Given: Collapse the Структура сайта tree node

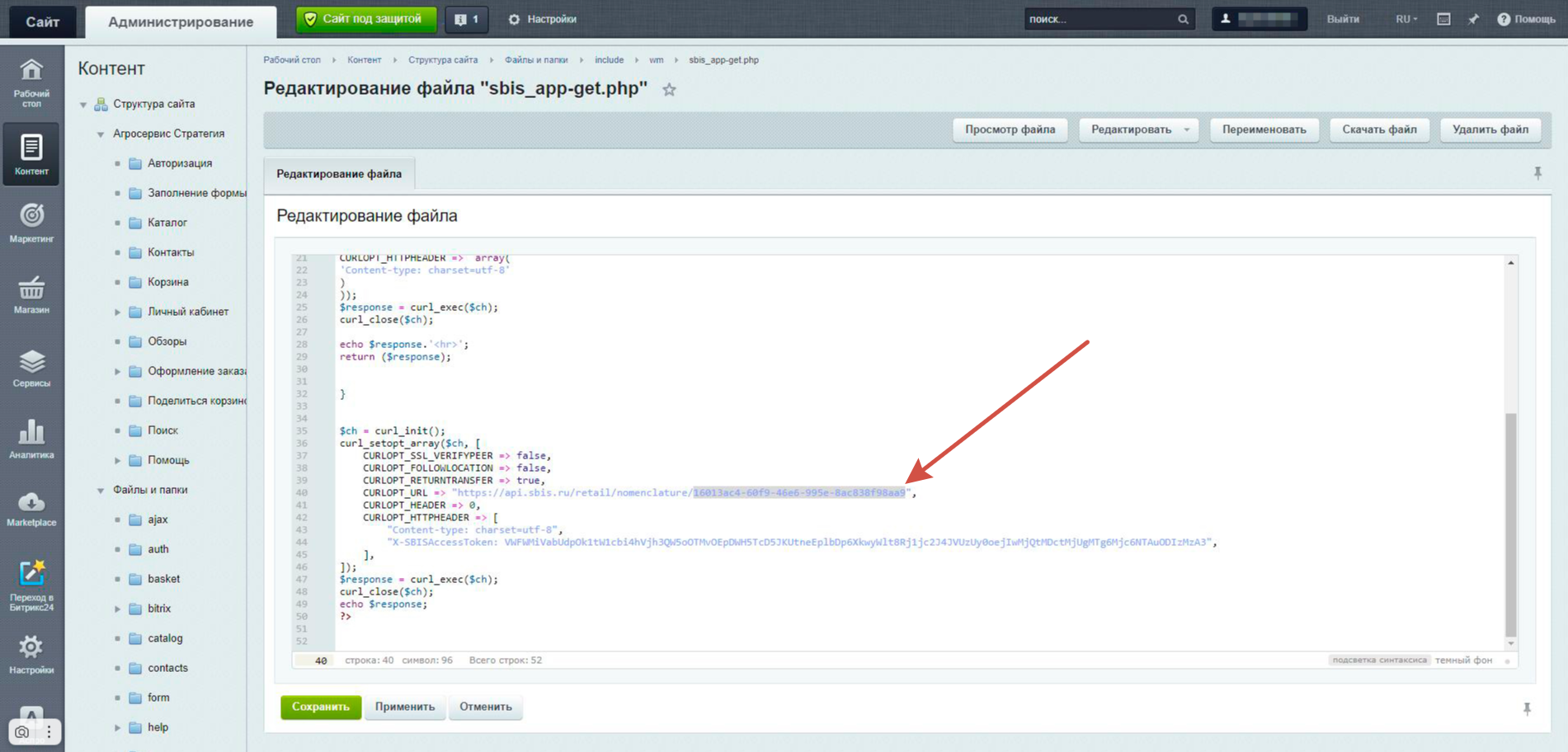Looking at the screenshot, I should coord(83,105).
